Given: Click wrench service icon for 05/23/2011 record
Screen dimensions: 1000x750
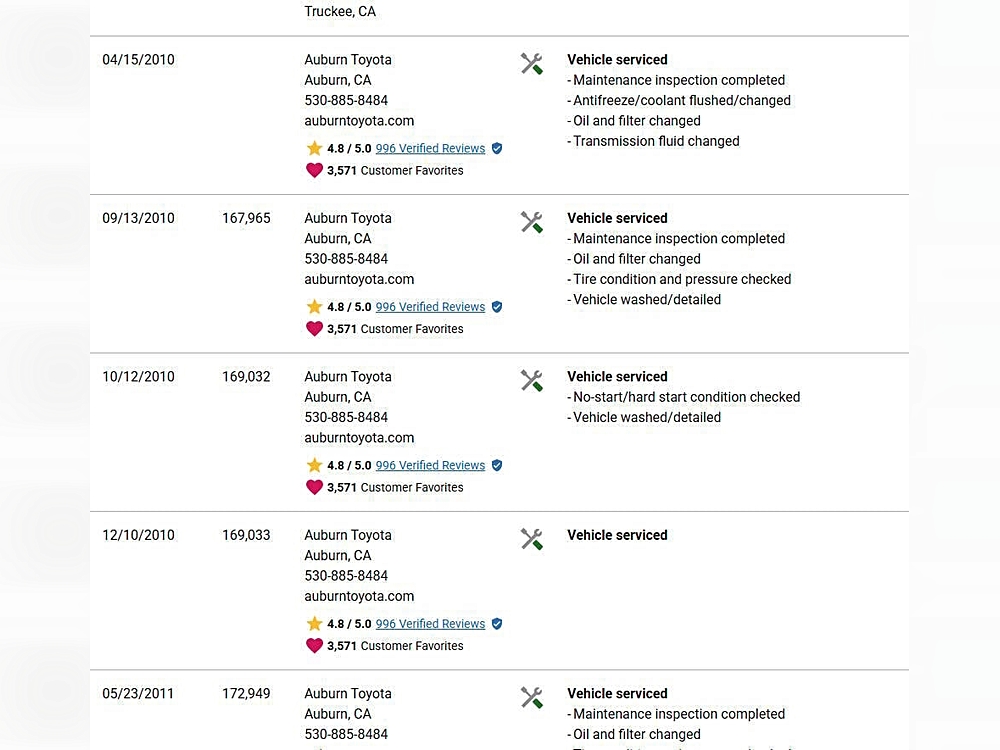Looking at the screenshot, I should [532, 698].
